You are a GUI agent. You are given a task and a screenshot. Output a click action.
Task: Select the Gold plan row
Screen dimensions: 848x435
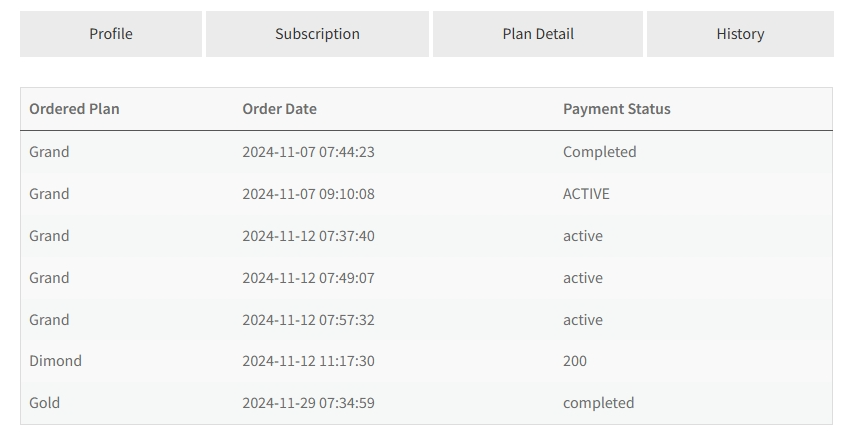pyautogui.click(x=44, y=403)
